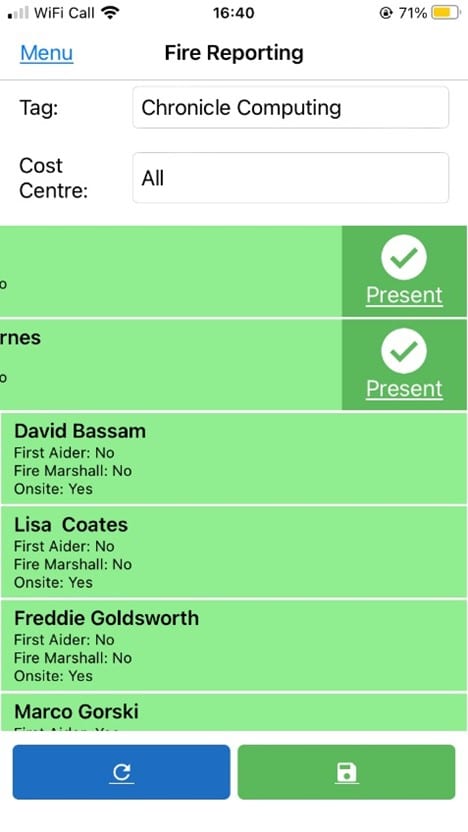Select the Marco Gorski entry
Viewport: 468px width, 832px height.
click(x=234, y=712)
